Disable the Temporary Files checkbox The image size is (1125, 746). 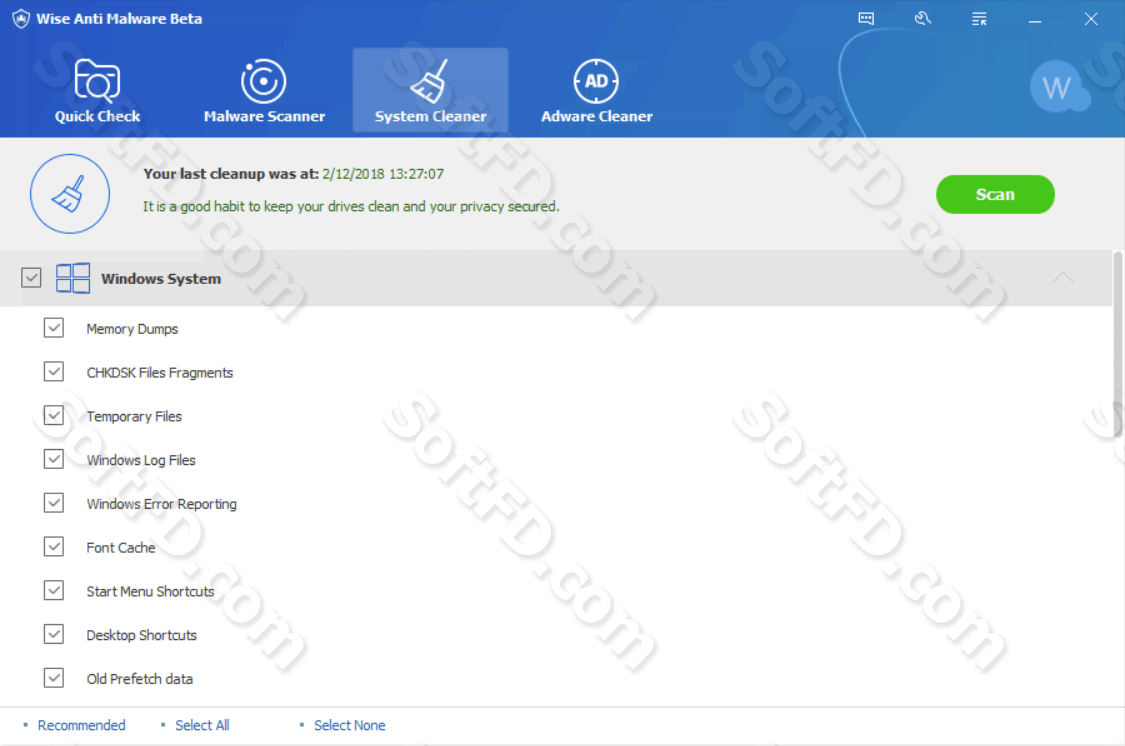[x=54, y=415]
